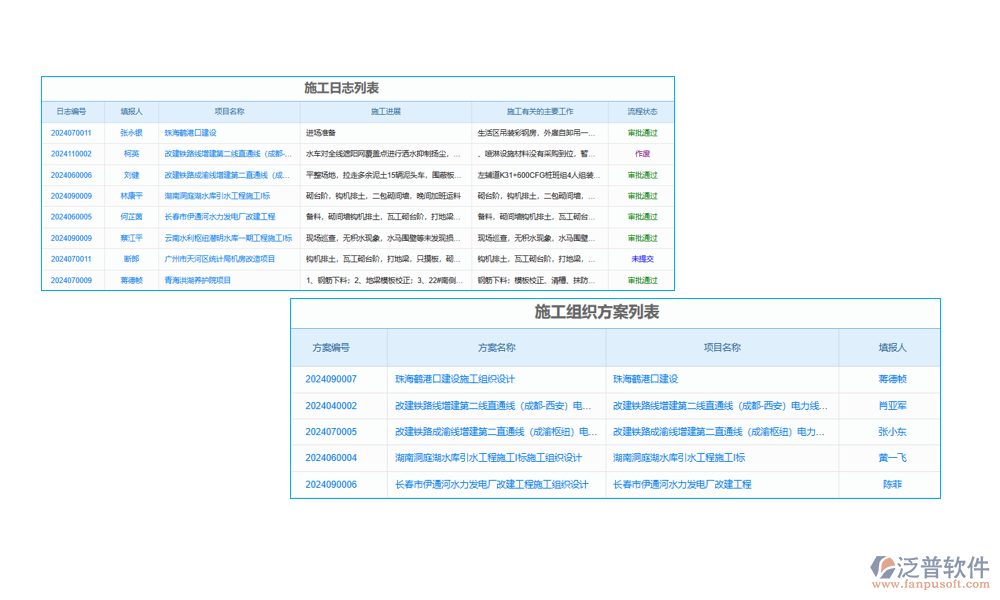Open 云南水利枢纽 project in log list
This screenshot has height=600, width=1000.
pyautogui.click(x=228, y=238)
